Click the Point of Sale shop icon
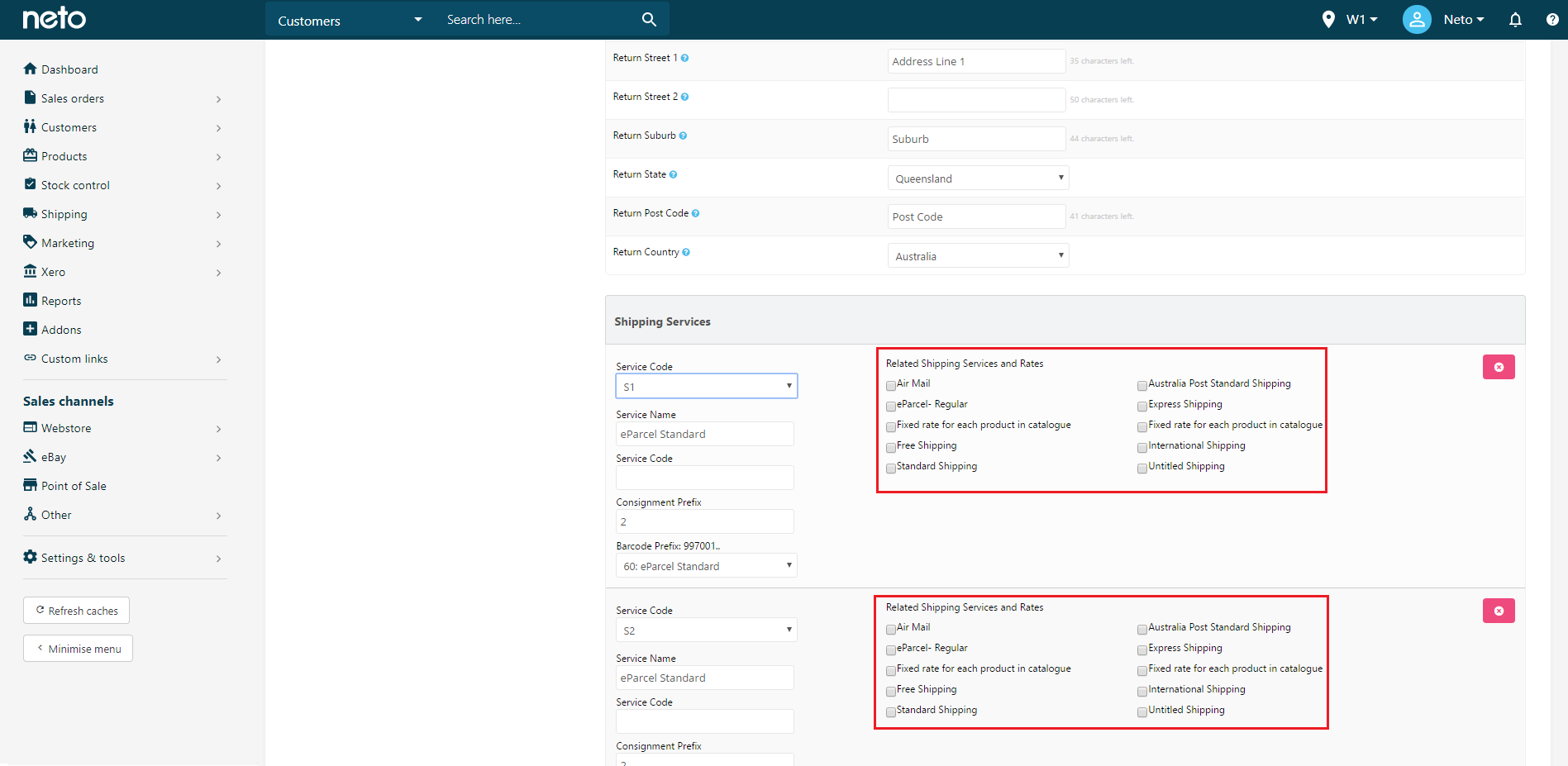The width and height of the screenshot is (1568, 766). coord(31,485)
